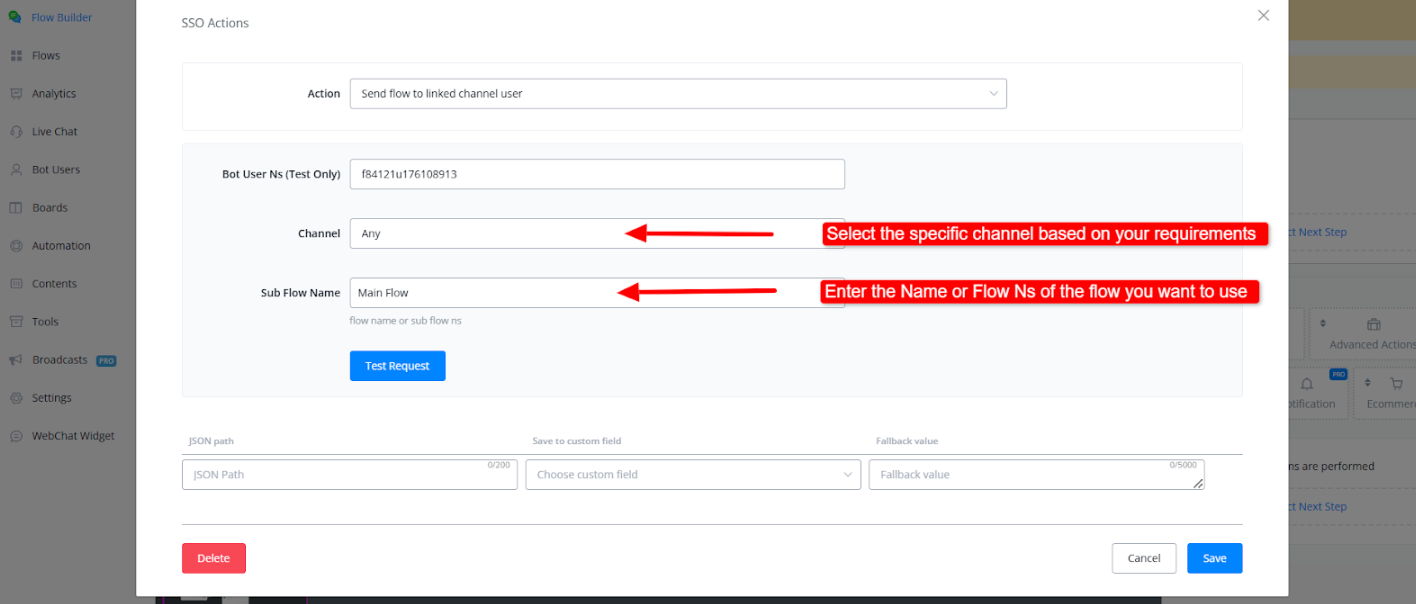
Task: Click the red Delete button
Action: click(213, 558)
